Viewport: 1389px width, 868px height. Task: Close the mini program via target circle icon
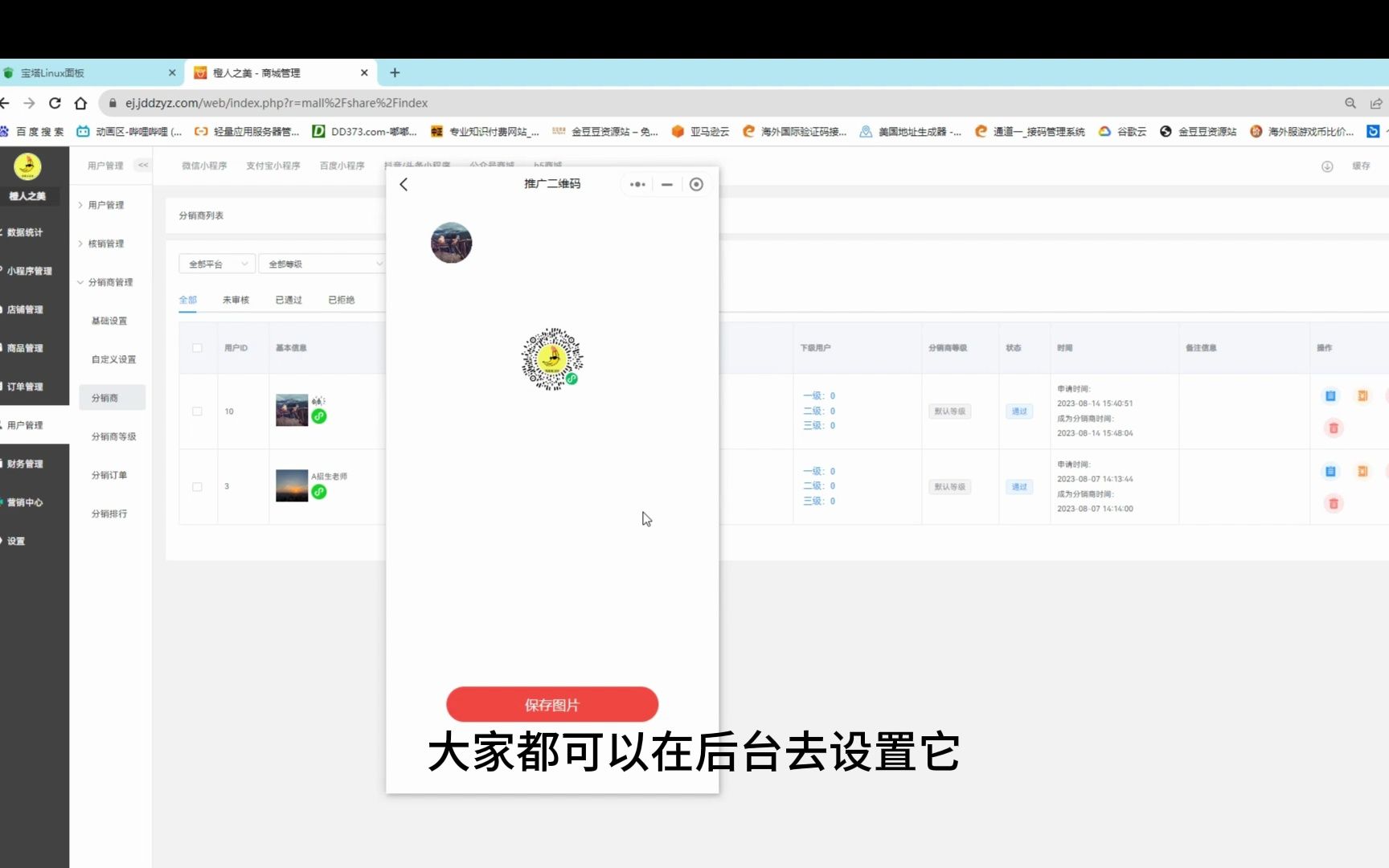[x=697, y=184]
